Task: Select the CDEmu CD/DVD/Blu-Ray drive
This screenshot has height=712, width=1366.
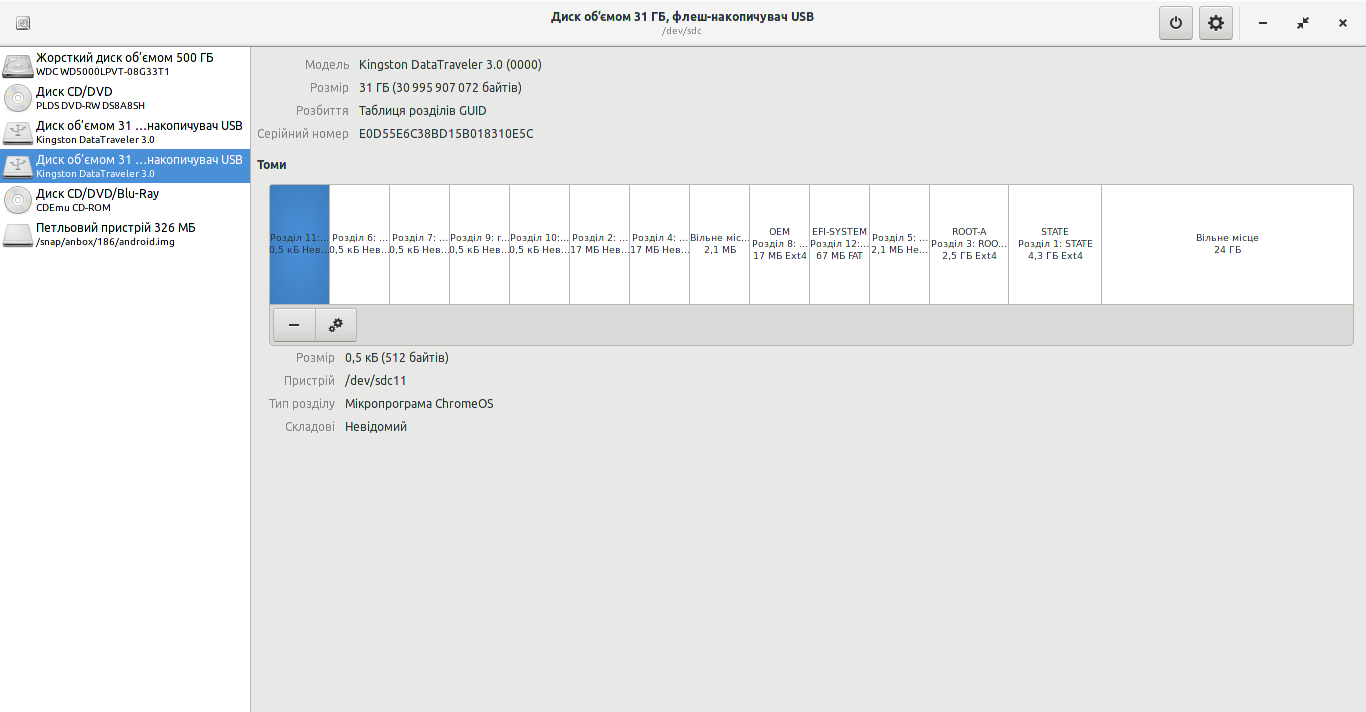Action: point(125,200)
